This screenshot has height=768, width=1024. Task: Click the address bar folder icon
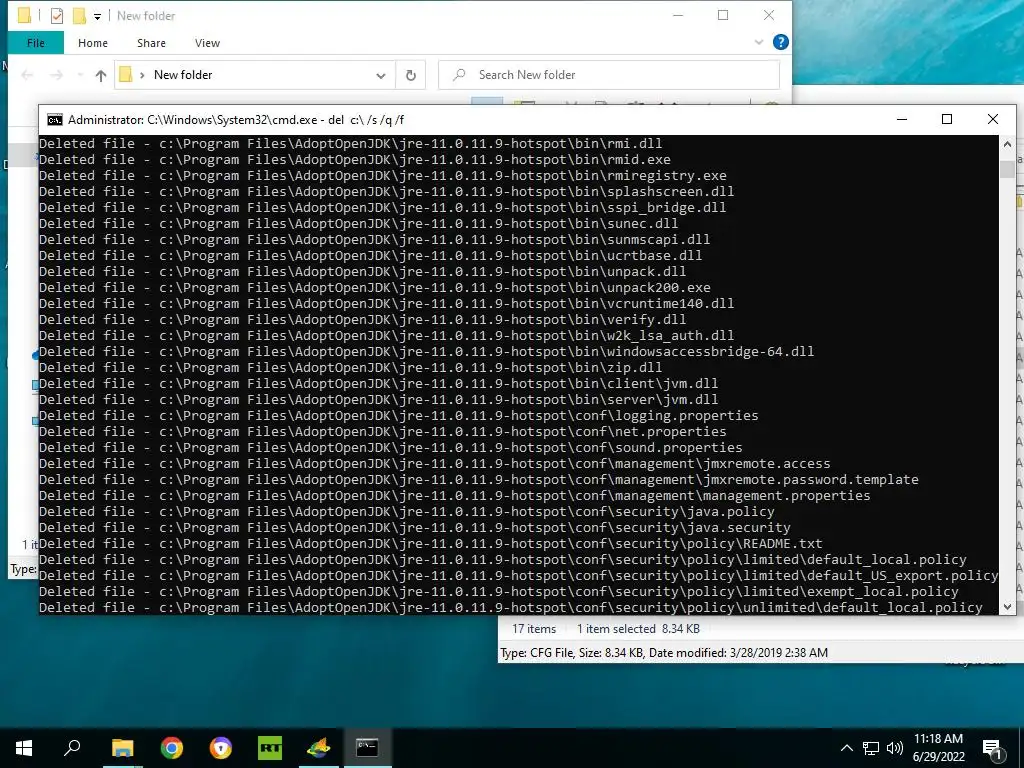pos(126,74)
